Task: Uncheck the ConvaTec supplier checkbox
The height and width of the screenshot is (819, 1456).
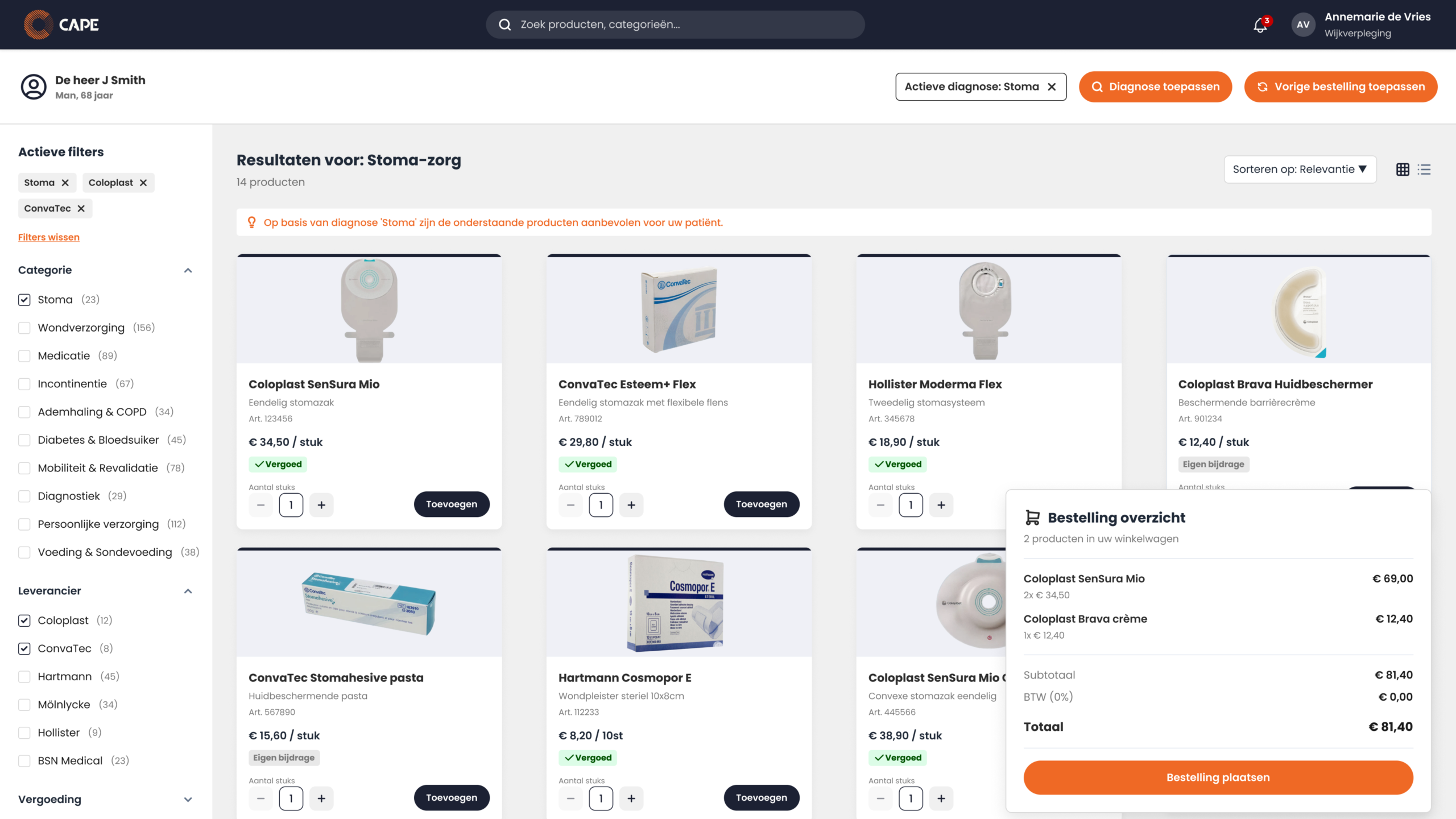Action: tap(24, 648)
